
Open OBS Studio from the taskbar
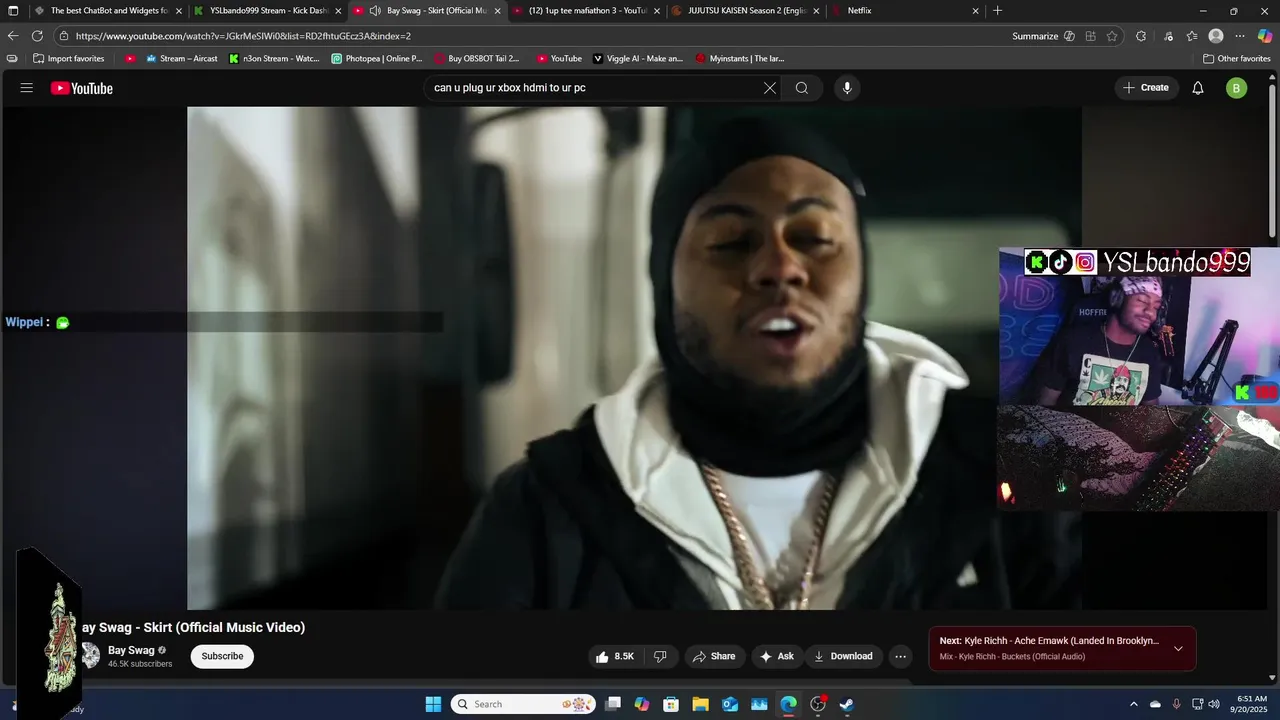pyautogui.click(x=818, y=704)
